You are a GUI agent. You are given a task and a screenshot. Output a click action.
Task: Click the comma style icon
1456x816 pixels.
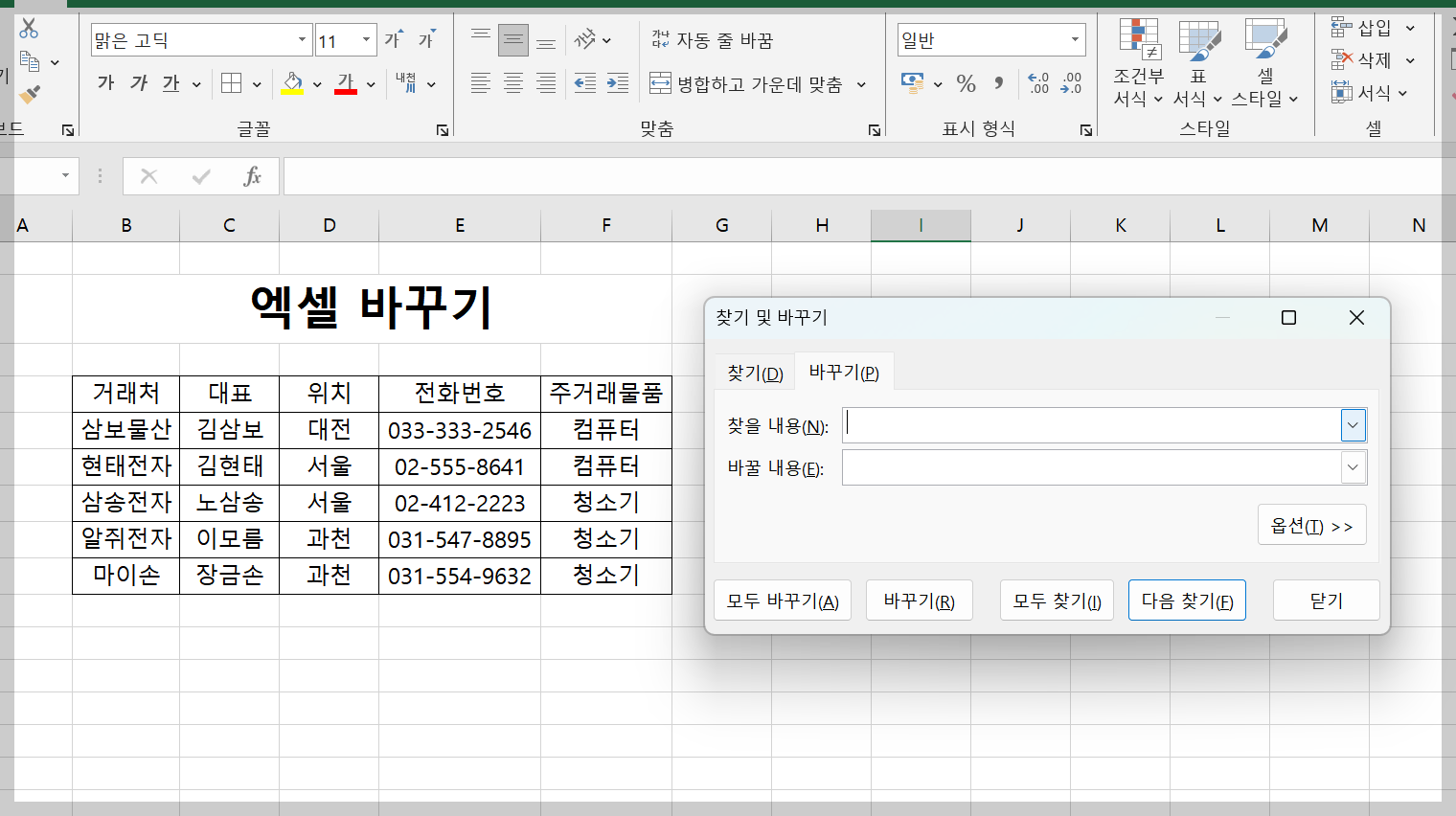point(997,84)
